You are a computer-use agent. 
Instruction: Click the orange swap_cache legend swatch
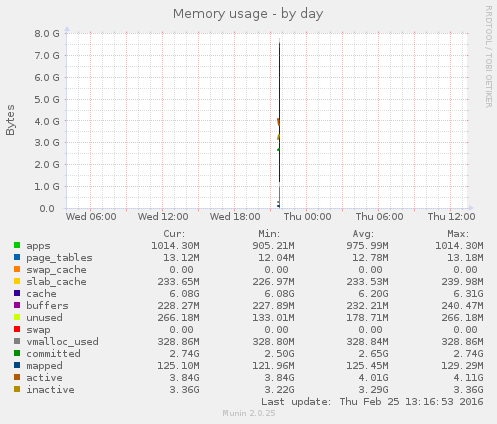pyautogui.click(x=17, y=269)
